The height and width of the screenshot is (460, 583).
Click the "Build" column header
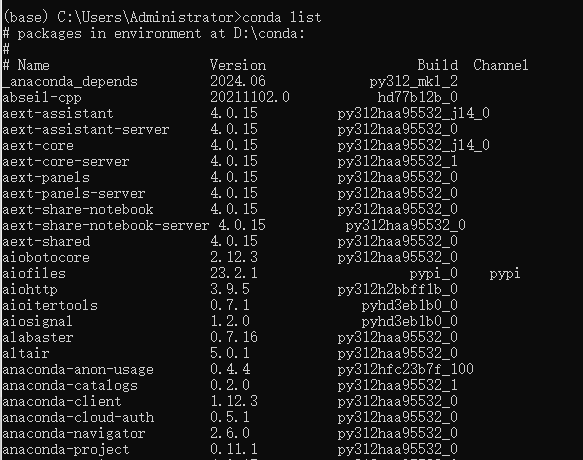437,65
